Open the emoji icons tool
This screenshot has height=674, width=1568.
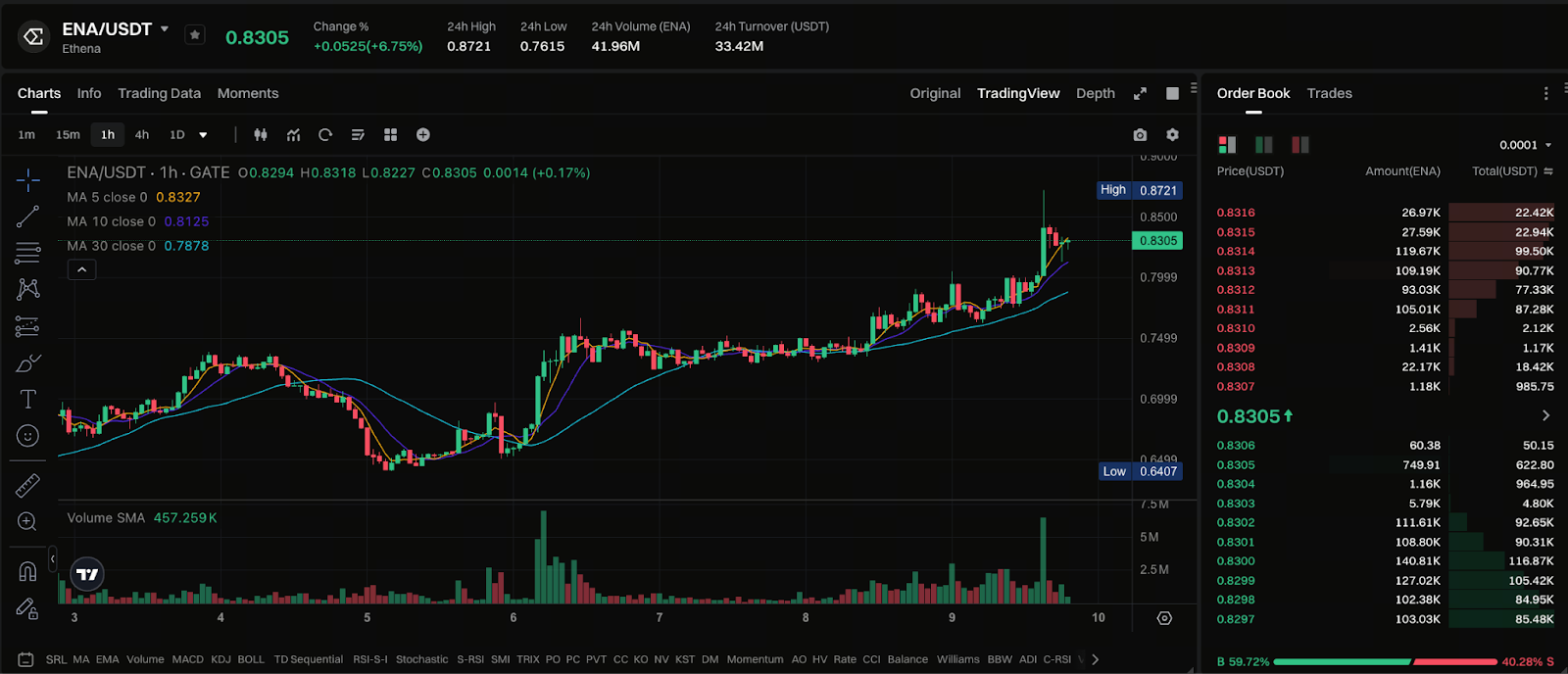27,436
